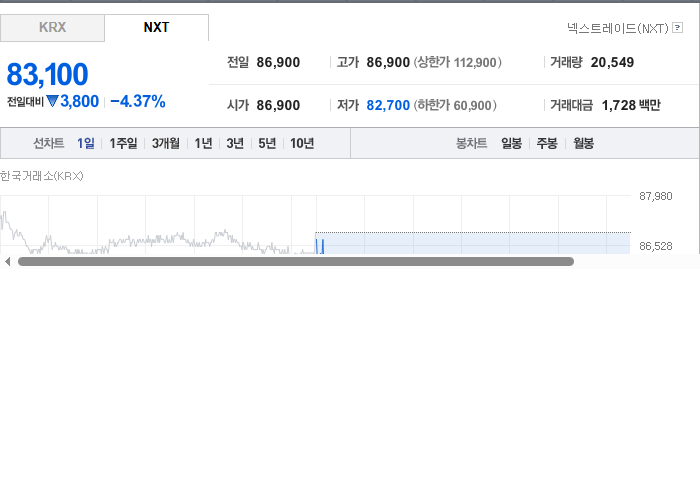Click the 선차트 label
This screenshot has height=490, width=700.
coord(49,143)
